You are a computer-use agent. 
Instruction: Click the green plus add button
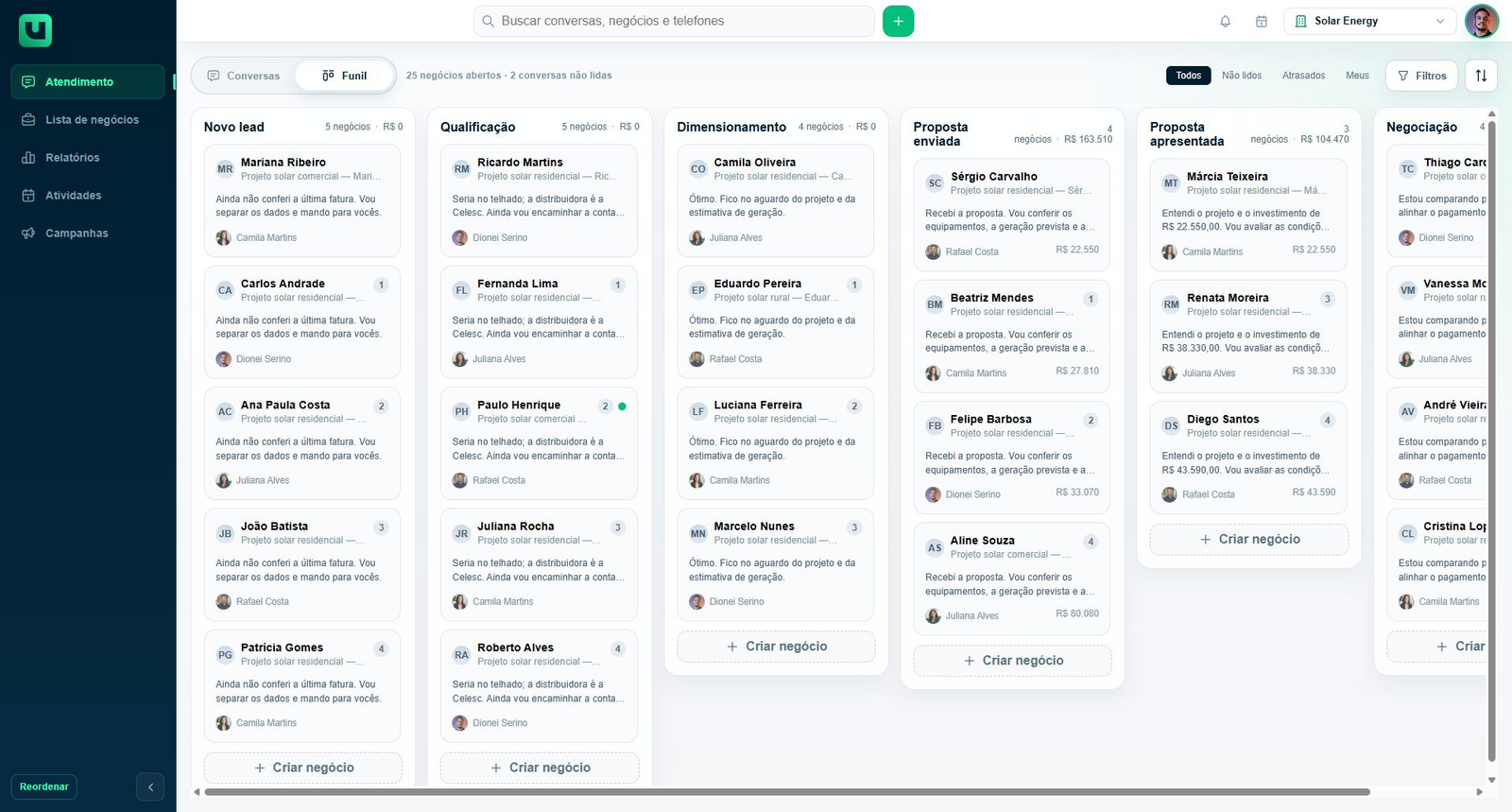click(898, 21)
